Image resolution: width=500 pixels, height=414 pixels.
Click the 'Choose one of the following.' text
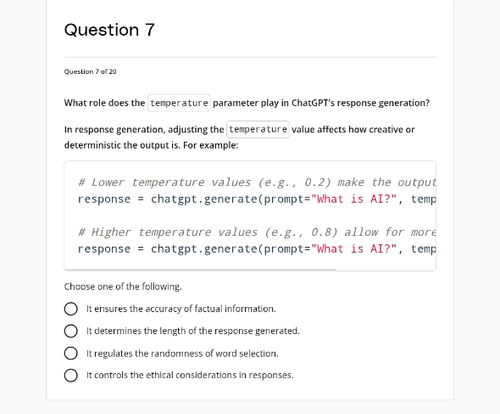coord(123,287)
